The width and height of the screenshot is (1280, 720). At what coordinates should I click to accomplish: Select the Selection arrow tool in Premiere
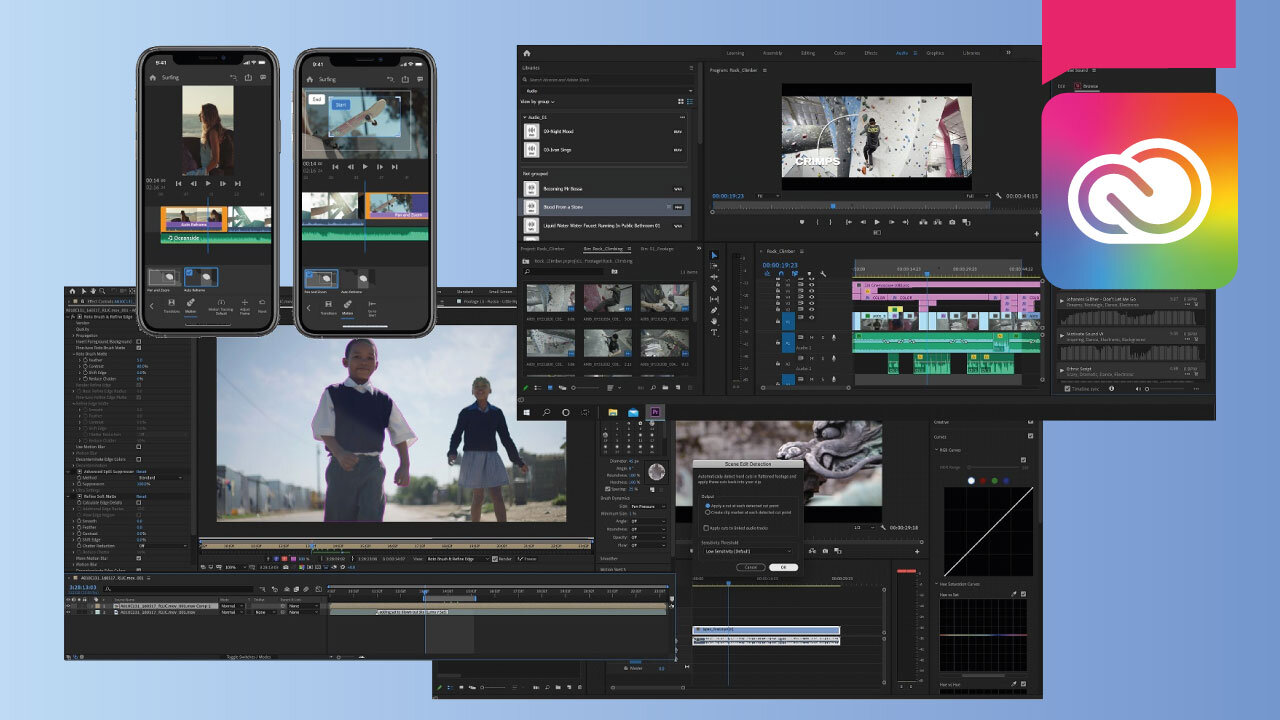point(714,256)
